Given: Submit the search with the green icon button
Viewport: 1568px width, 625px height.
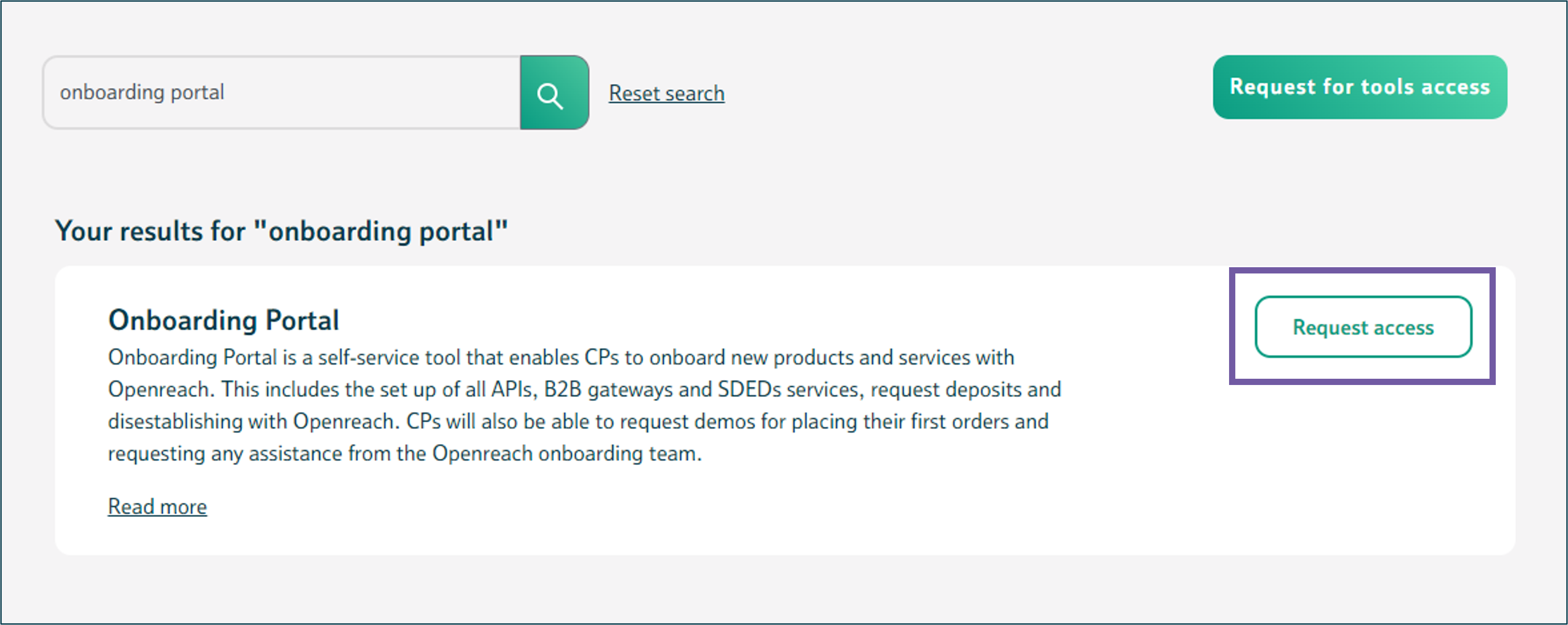Looking at the screenshot, I should pyautogui.click(x=554, y=93).
